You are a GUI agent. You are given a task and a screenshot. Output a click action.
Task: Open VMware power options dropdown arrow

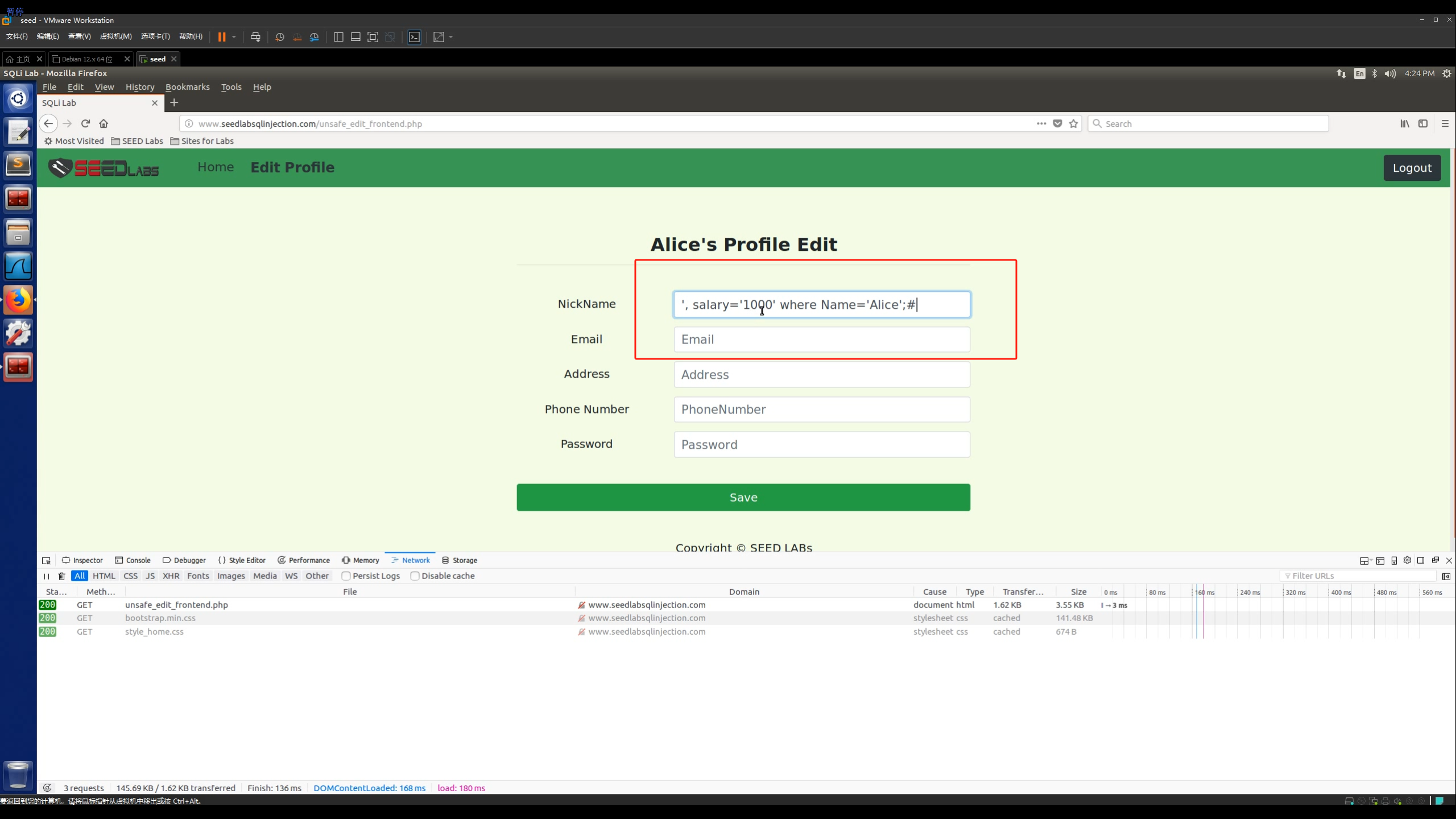tap(234, 37)
